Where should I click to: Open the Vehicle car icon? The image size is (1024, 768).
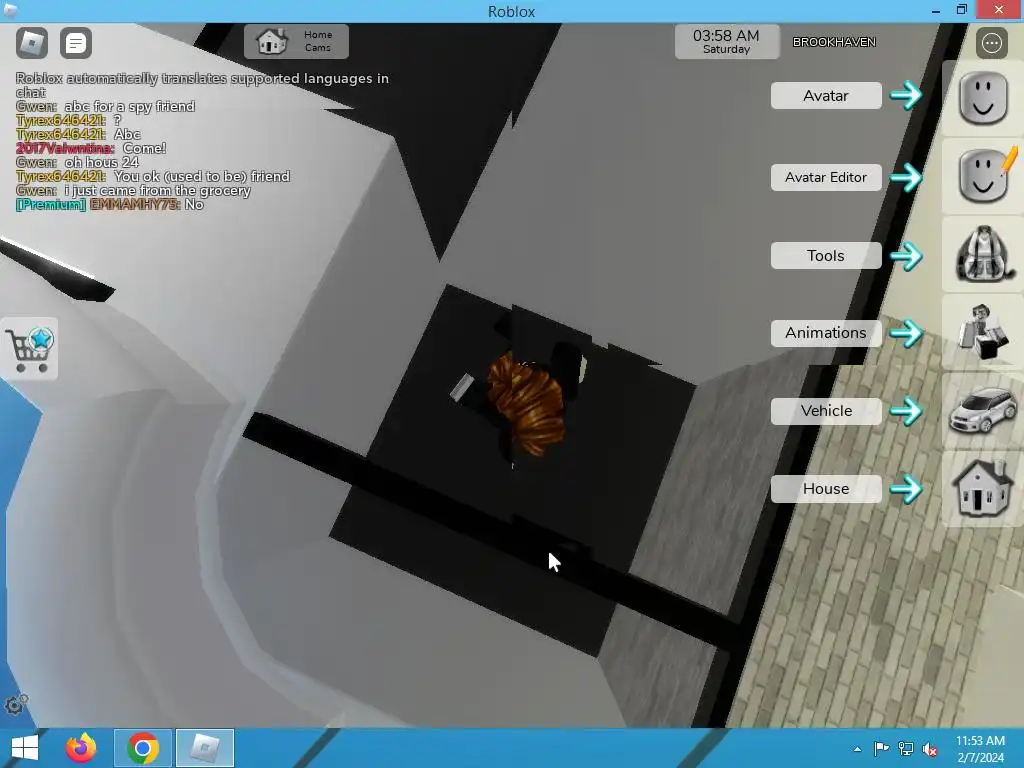tap(982, 410)
